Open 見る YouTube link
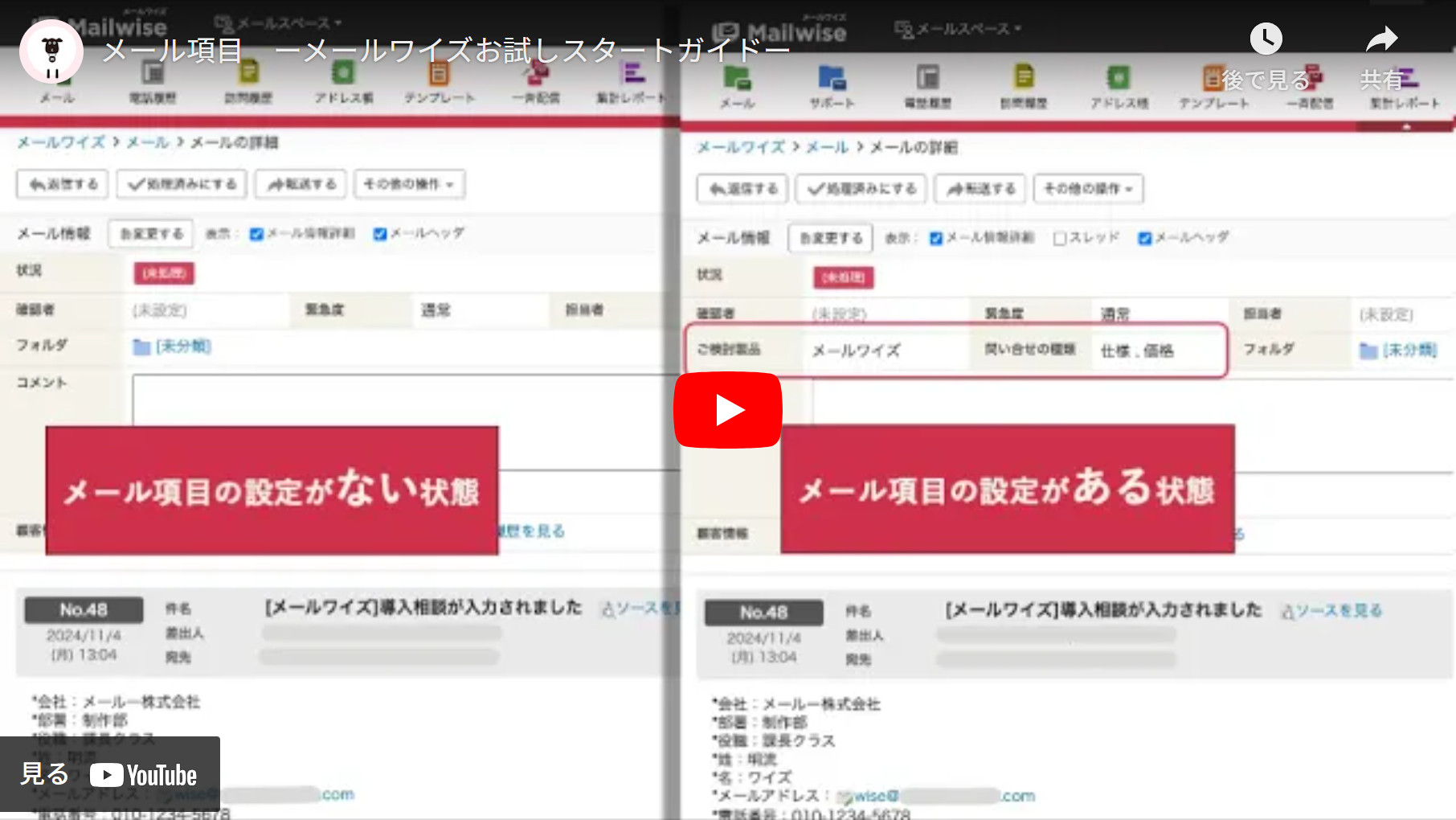 (x=109, y=774)
